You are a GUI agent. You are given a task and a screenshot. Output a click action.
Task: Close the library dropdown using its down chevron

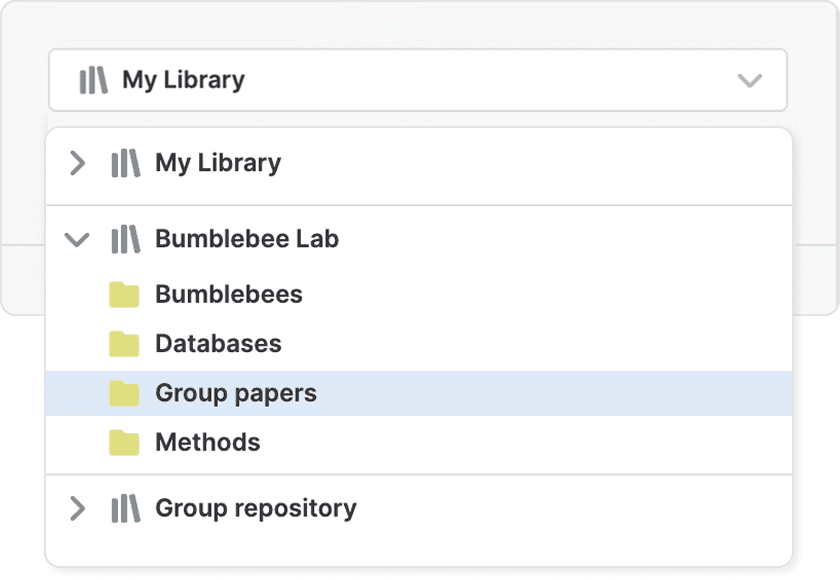pos(750,80)
